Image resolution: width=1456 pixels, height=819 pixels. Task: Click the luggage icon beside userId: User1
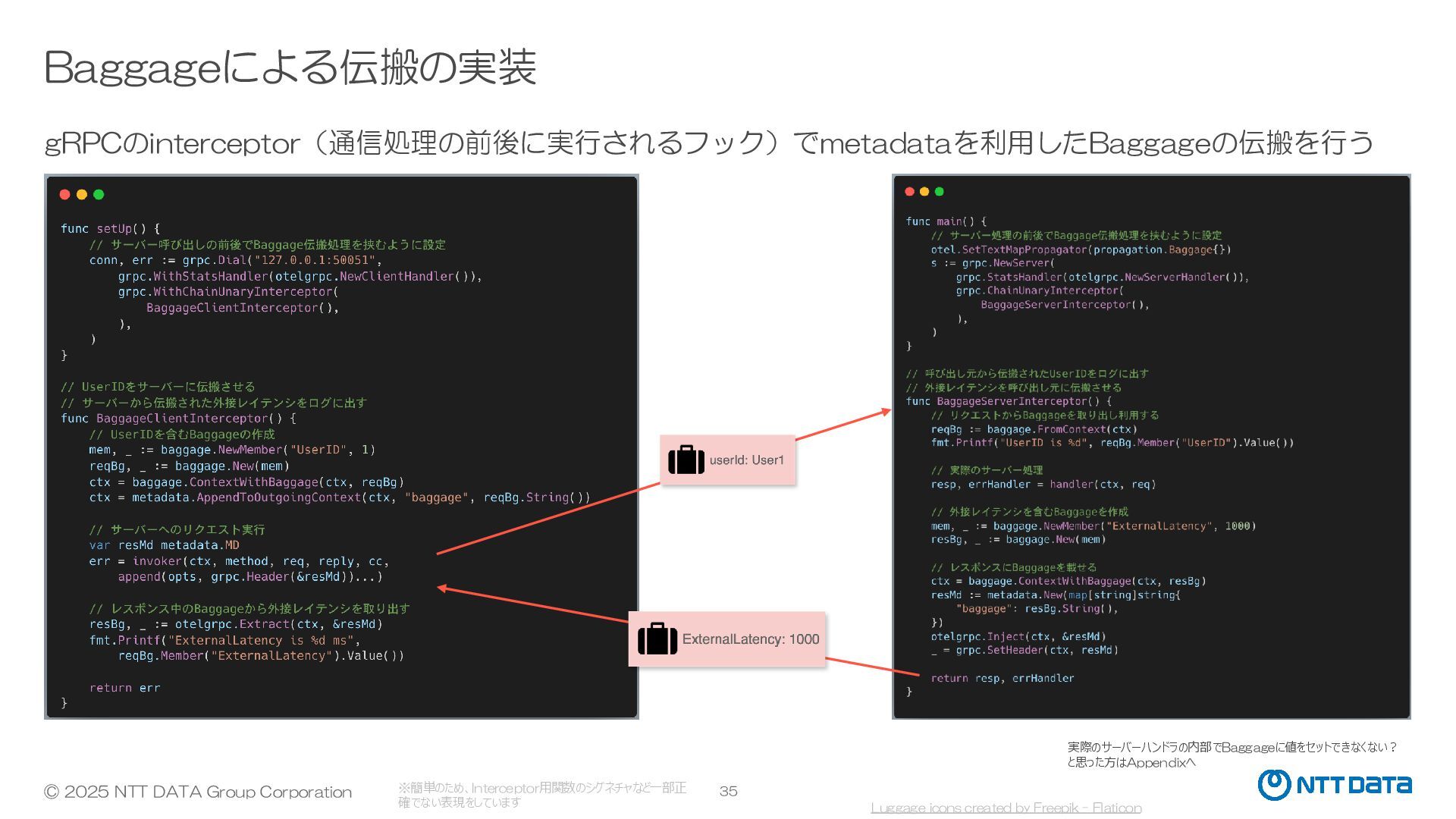tap(686, 460)
